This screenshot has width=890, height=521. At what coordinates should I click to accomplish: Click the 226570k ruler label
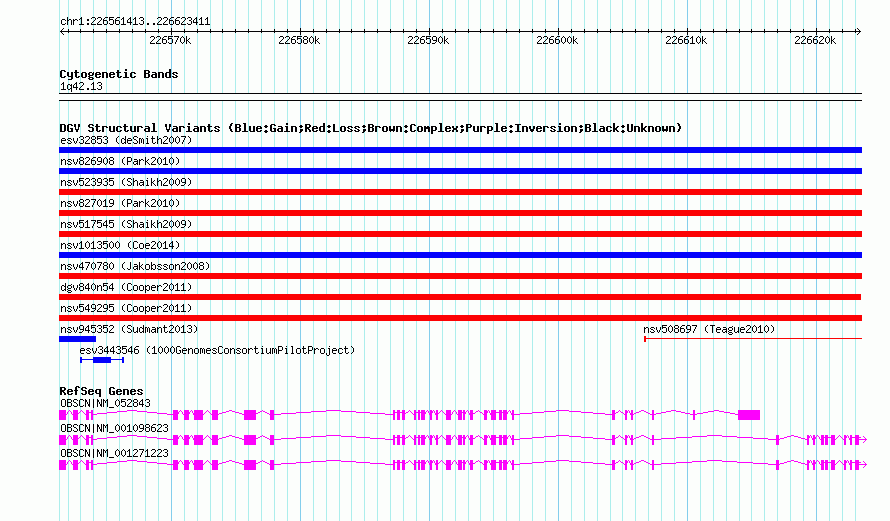170,40
